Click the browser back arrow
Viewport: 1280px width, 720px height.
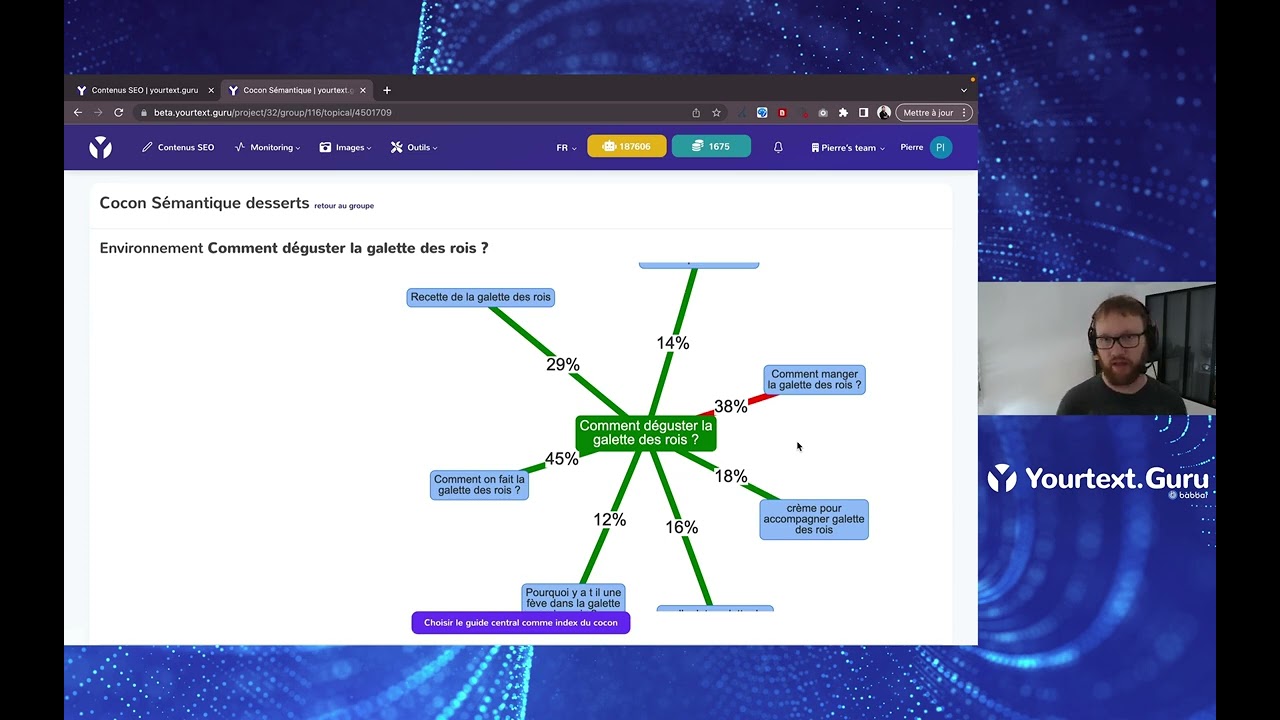78,113
